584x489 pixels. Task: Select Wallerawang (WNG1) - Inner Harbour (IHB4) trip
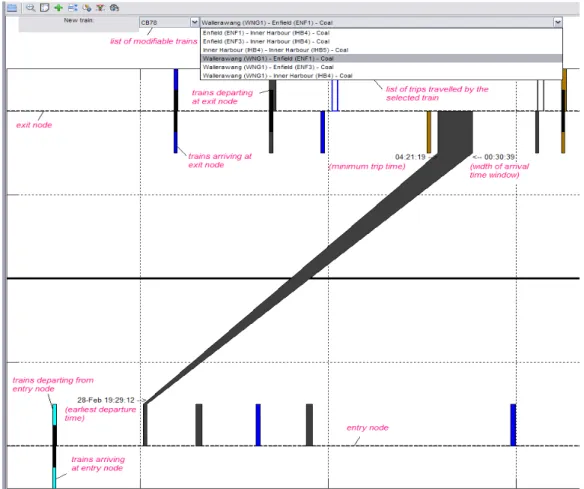click(x=381, y=76)
